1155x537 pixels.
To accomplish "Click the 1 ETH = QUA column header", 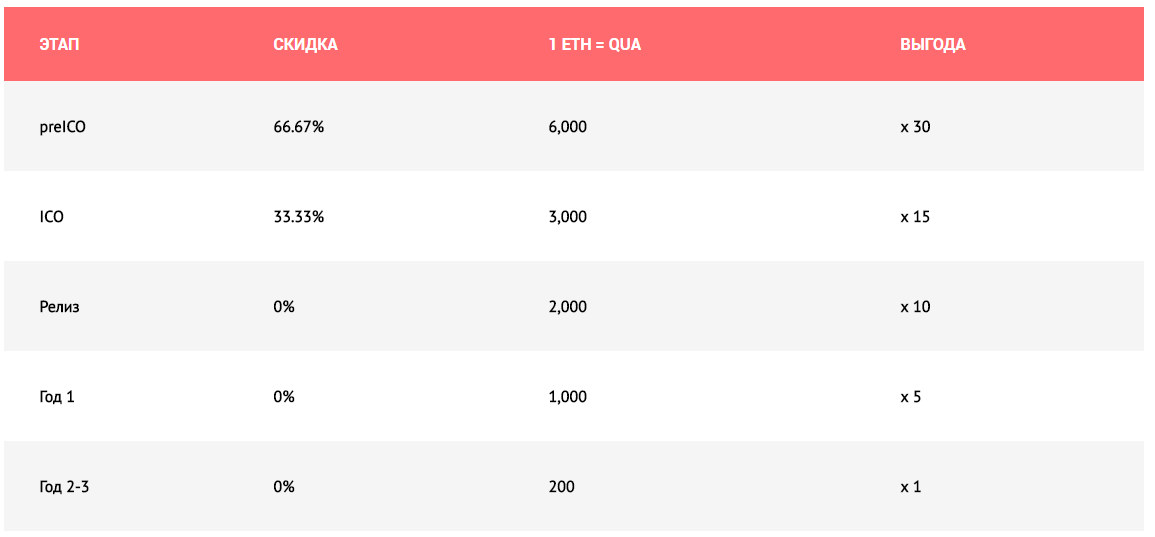I will click(594, 44).
